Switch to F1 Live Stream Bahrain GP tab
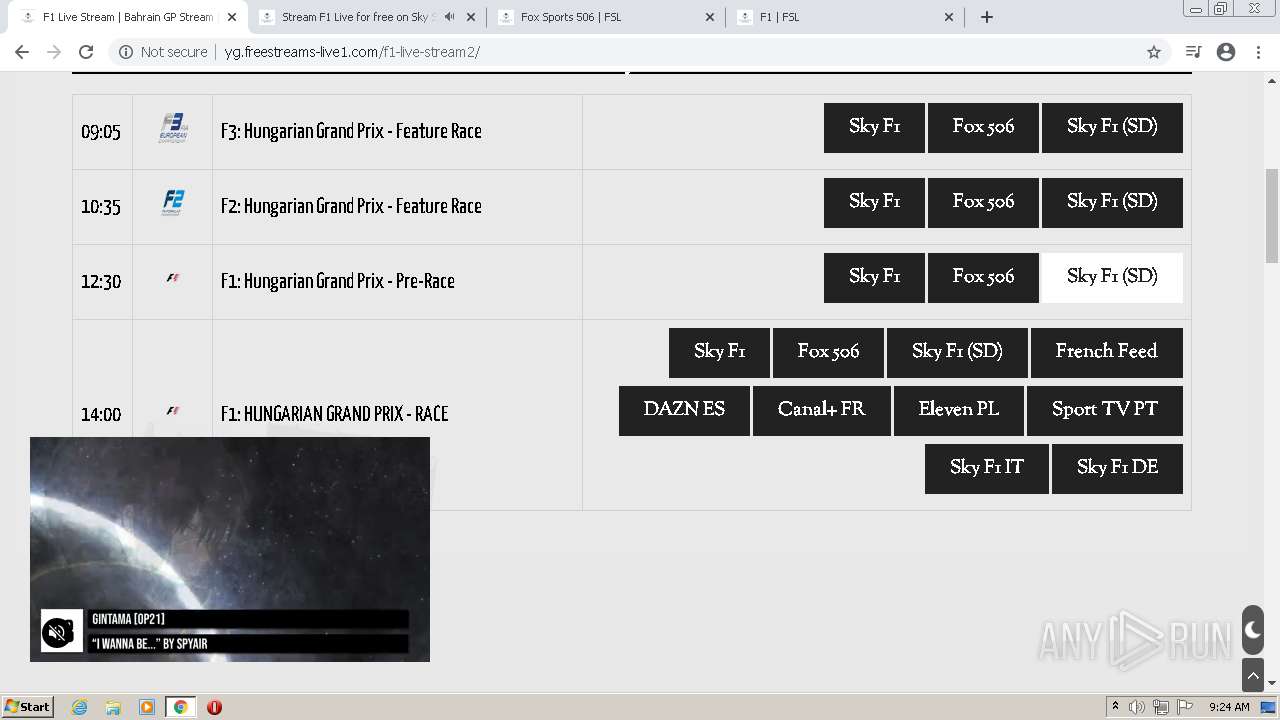 (x=126, y=17)
